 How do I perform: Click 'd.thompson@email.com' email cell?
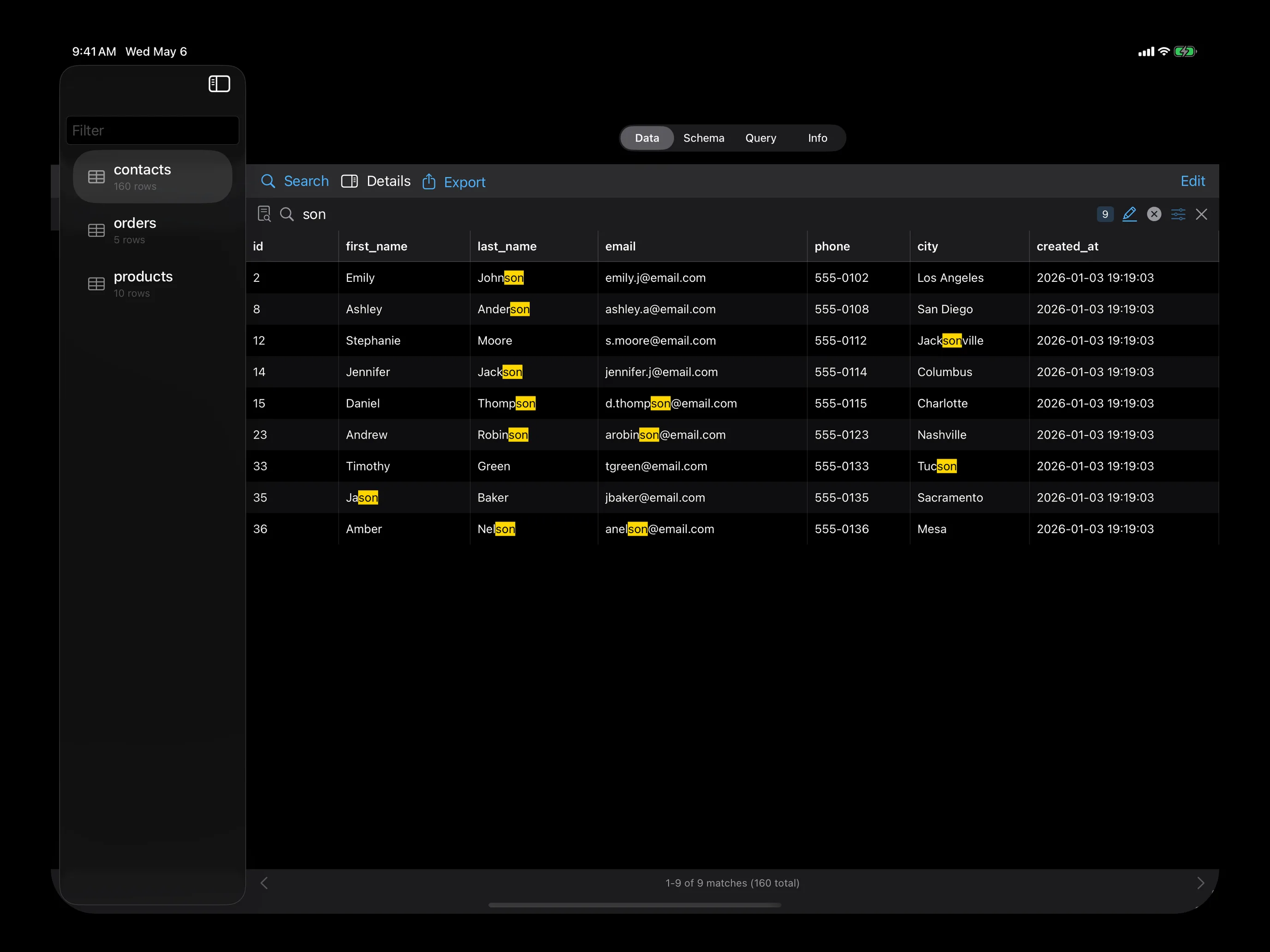point(703,404)
